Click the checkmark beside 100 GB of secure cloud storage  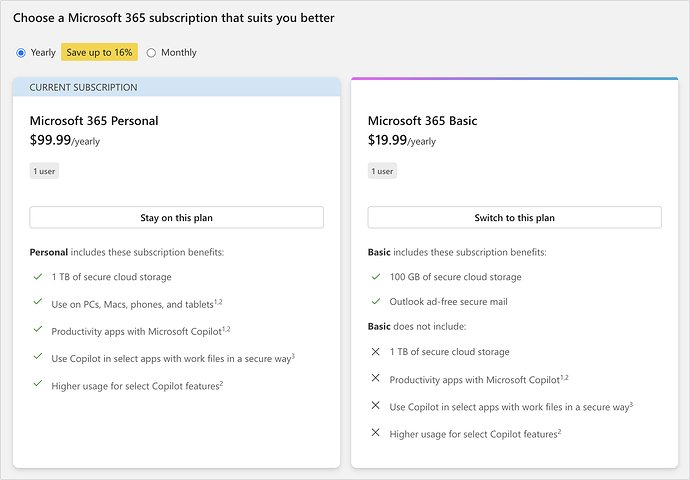point(376,277)
